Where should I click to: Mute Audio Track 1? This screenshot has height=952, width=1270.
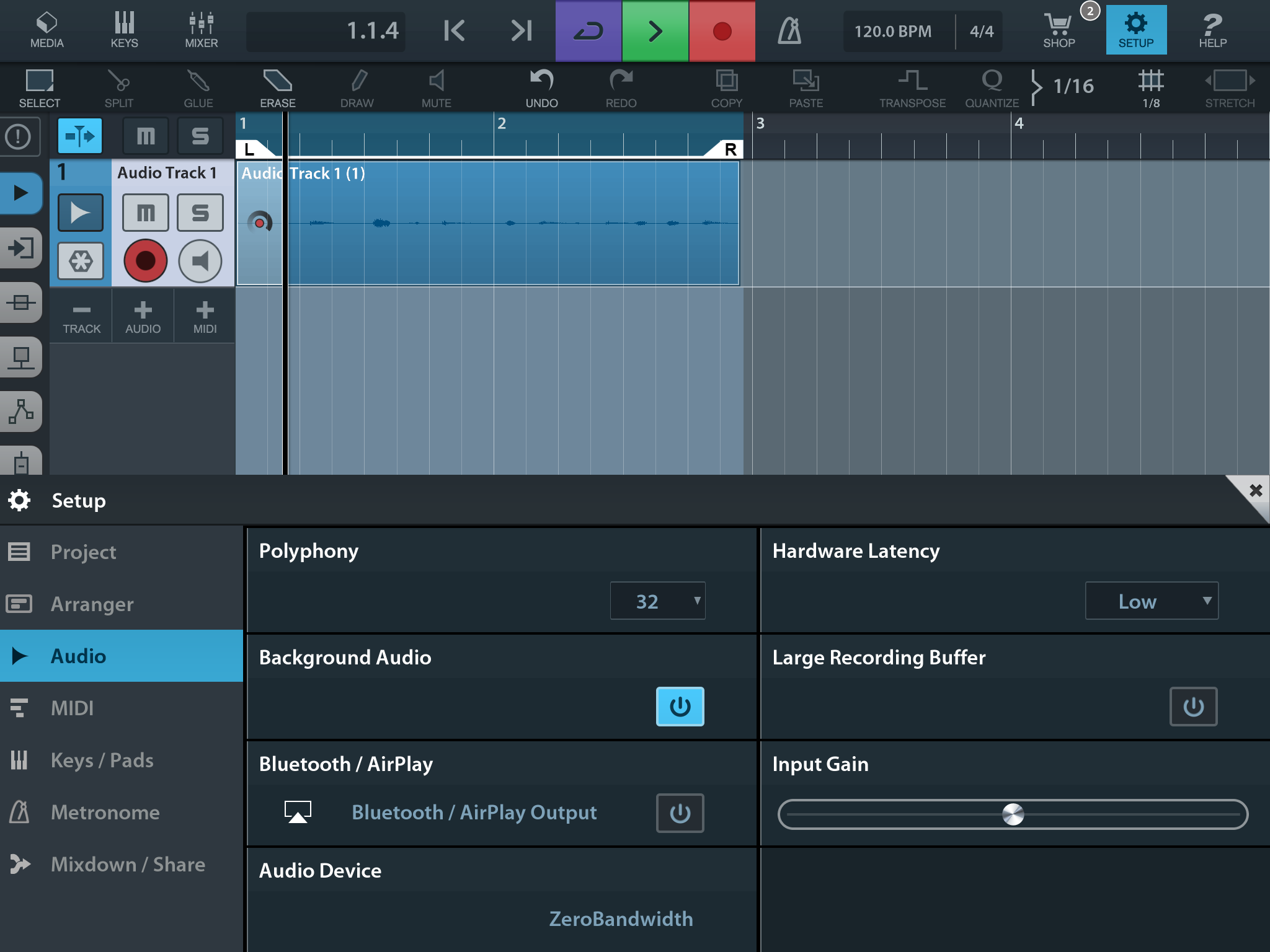click(x=146, y=213)
